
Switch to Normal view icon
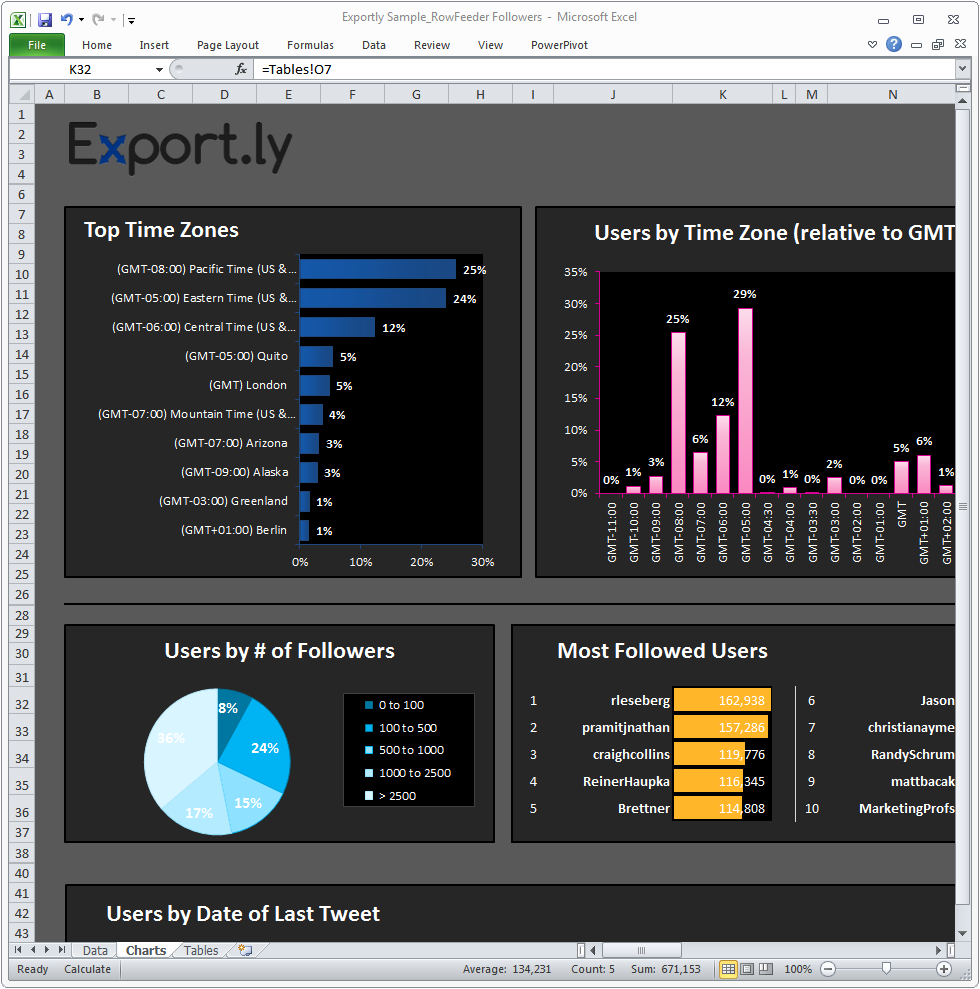pos(728,969)
